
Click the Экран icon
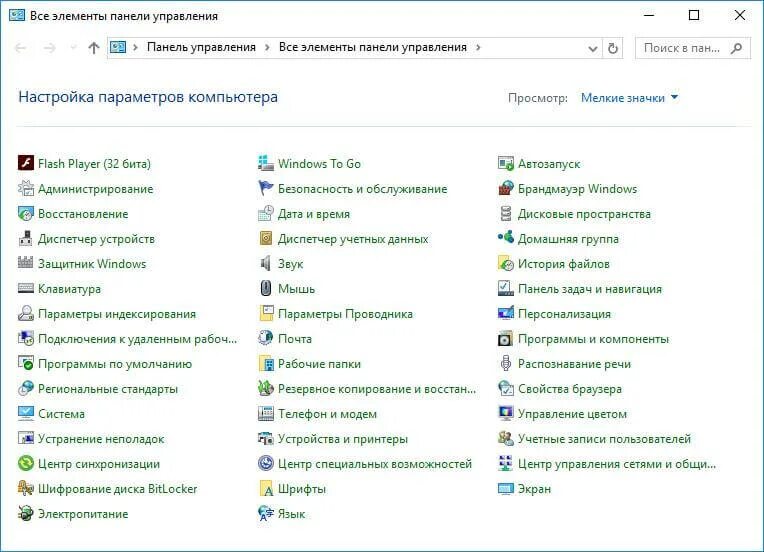pos(506,488)
